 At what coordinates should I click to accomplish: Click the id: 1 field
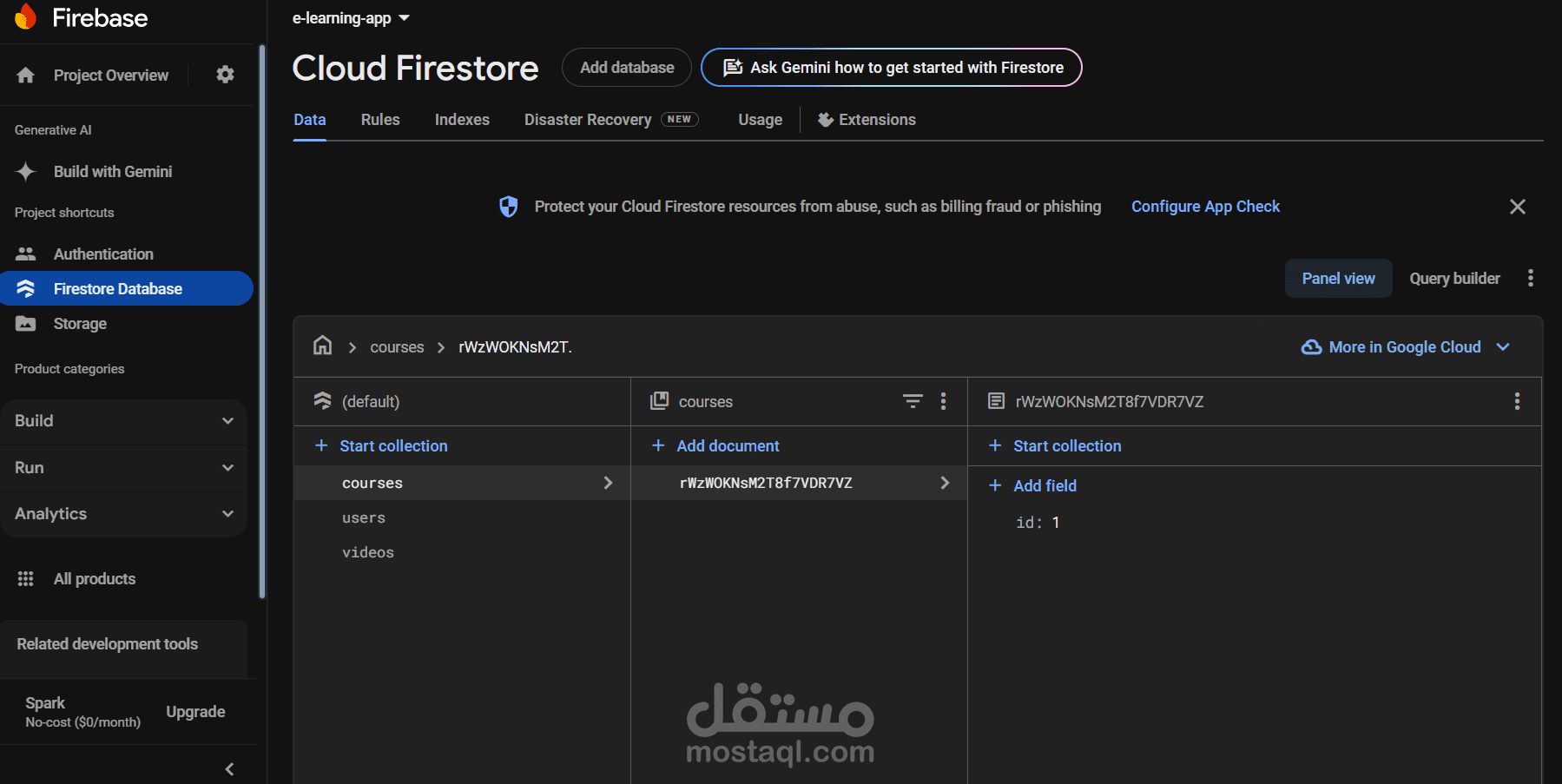[1038, 523]
